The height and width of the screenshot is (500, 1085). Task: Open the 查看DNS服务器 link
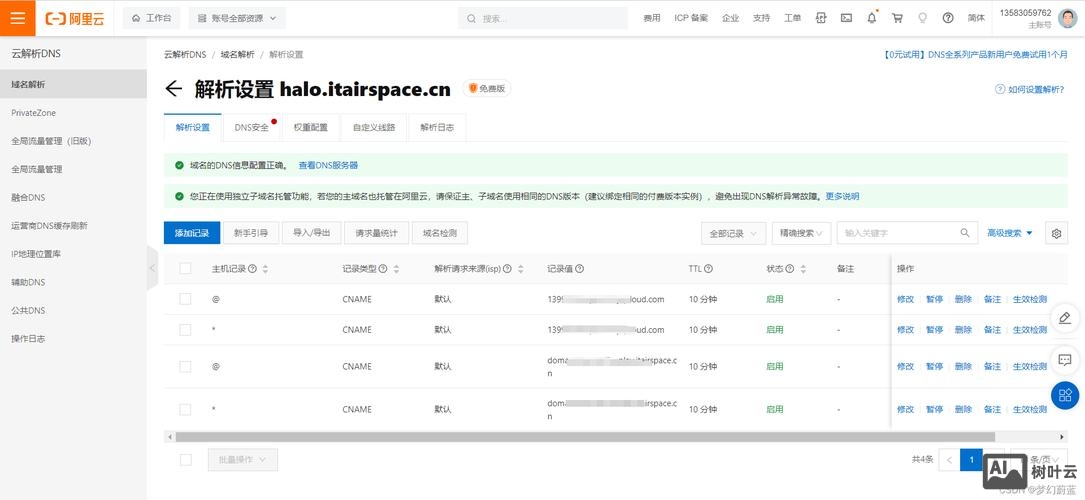(328, 166)
